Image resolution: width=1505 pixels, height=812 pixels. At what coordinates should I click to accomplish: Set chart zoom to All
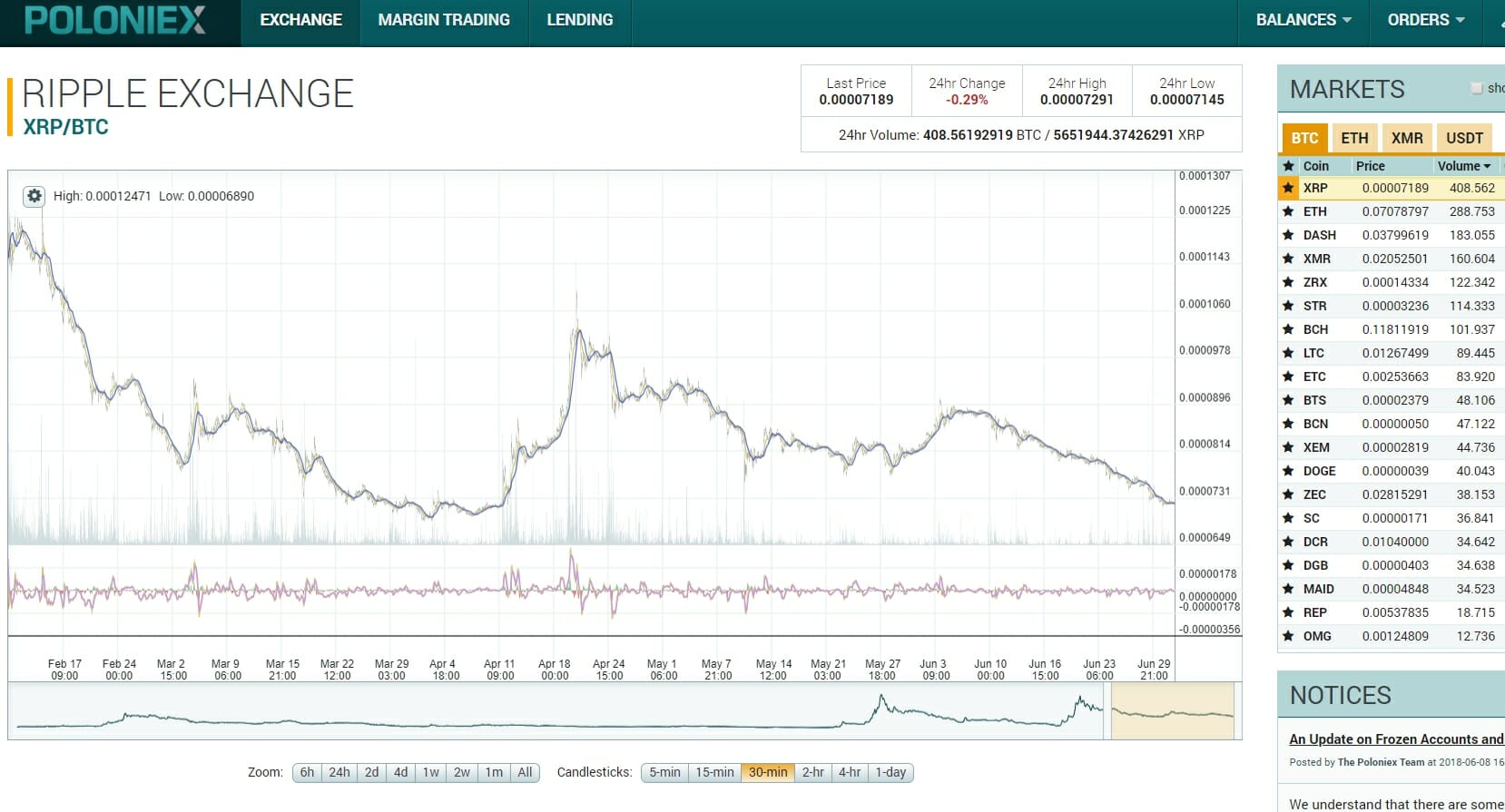point(525,772)
